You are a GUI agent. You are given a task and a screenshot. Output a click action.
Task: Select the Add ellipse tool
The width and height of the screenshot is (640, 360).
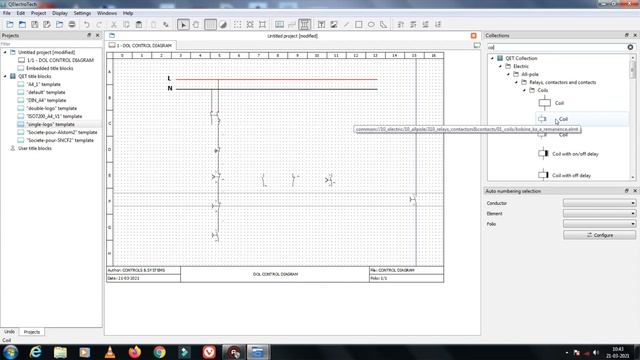[x=371, y=24]
